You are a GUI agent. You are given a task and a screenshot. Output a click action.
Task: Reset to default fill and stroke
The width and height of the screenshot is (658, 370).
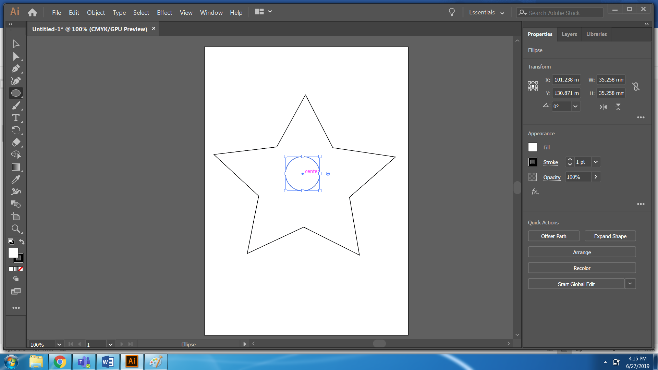pos(11,242)
